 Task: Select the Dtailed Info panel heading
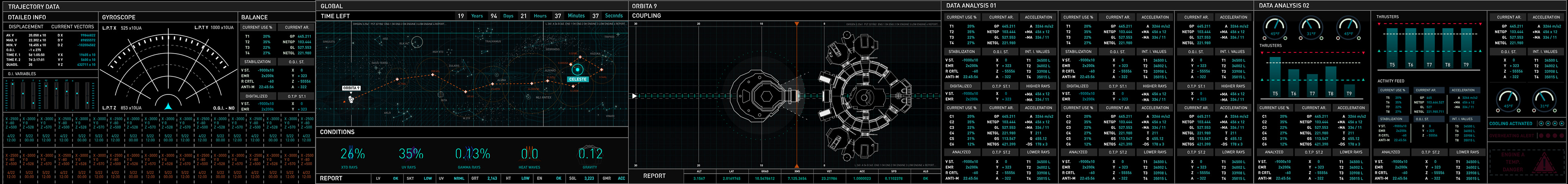pos(27,17)
